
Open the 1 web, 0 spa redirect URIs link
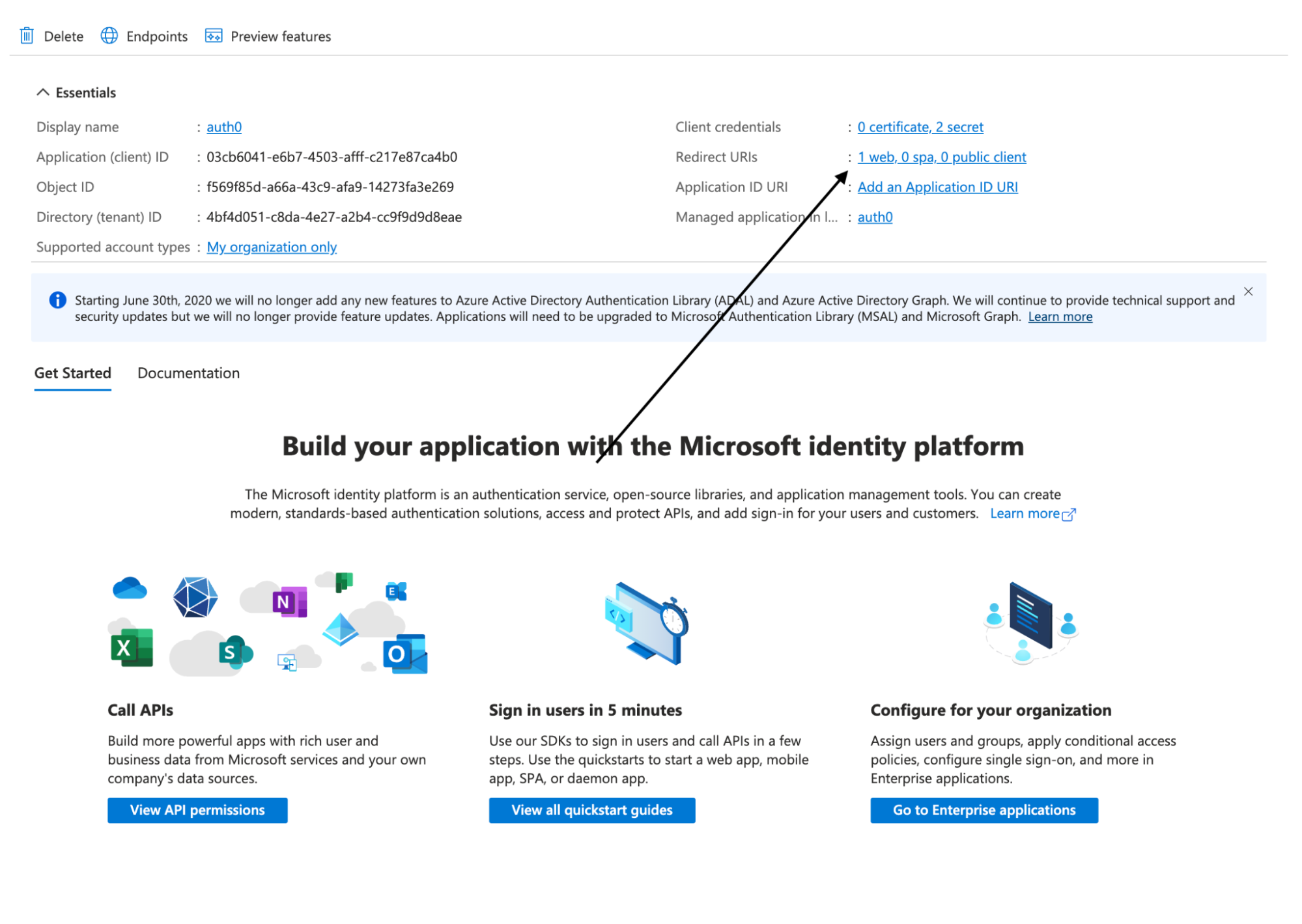(x=942, y=157)
